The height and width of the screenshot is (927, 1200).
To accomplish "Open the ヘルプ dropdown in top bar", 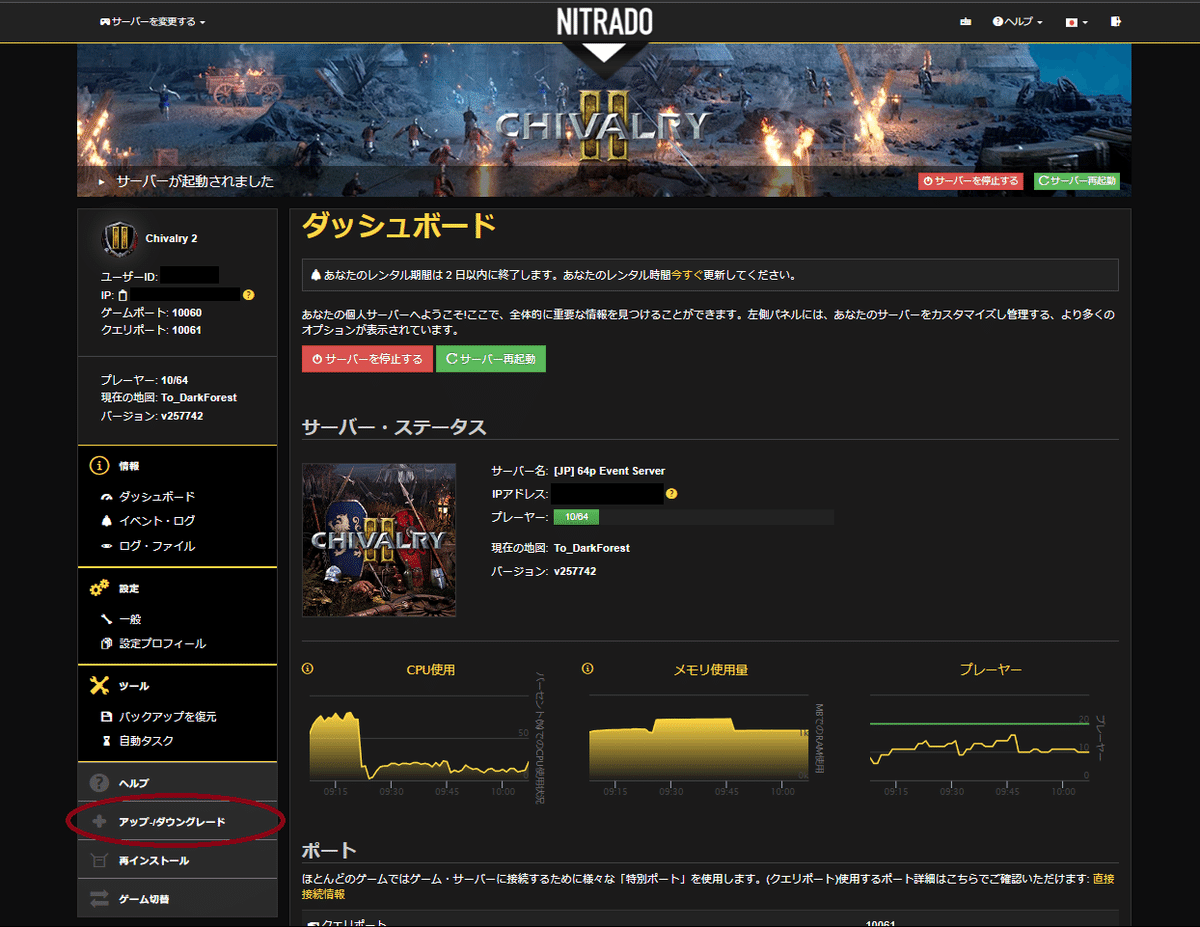I will pos(1017,21).
